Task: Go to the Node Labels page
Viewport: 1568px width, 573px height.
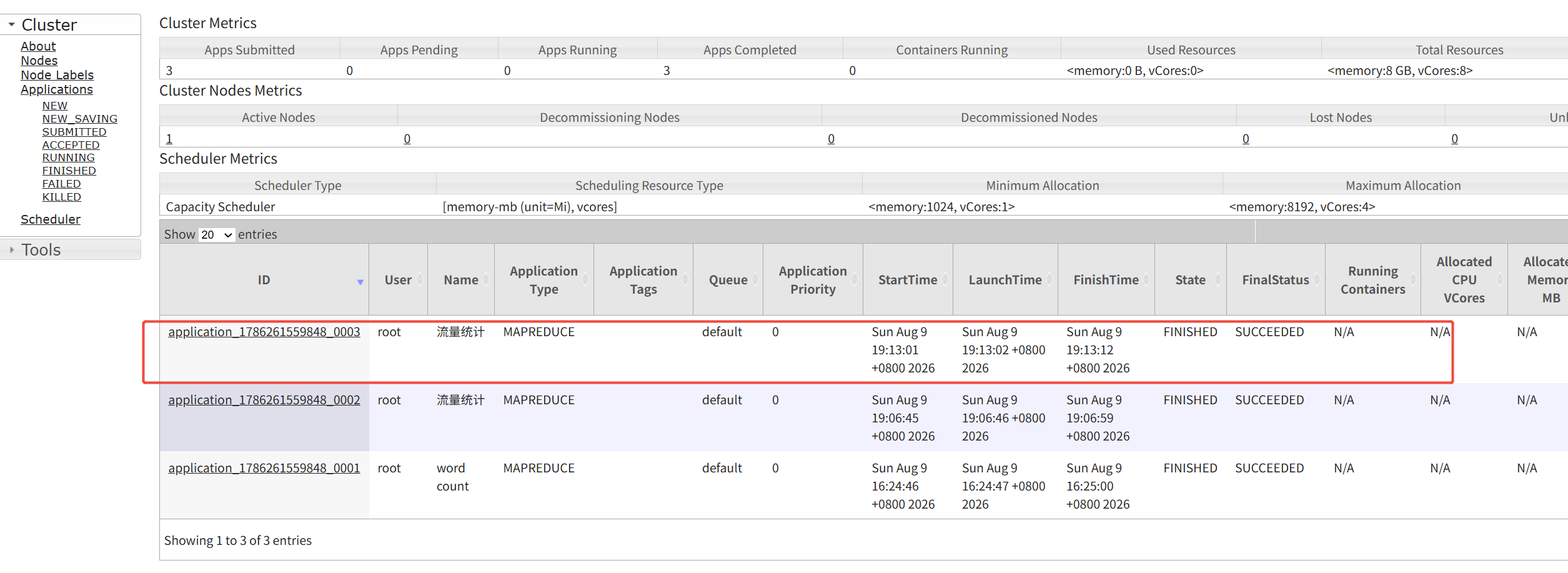Action: [57, 75]
